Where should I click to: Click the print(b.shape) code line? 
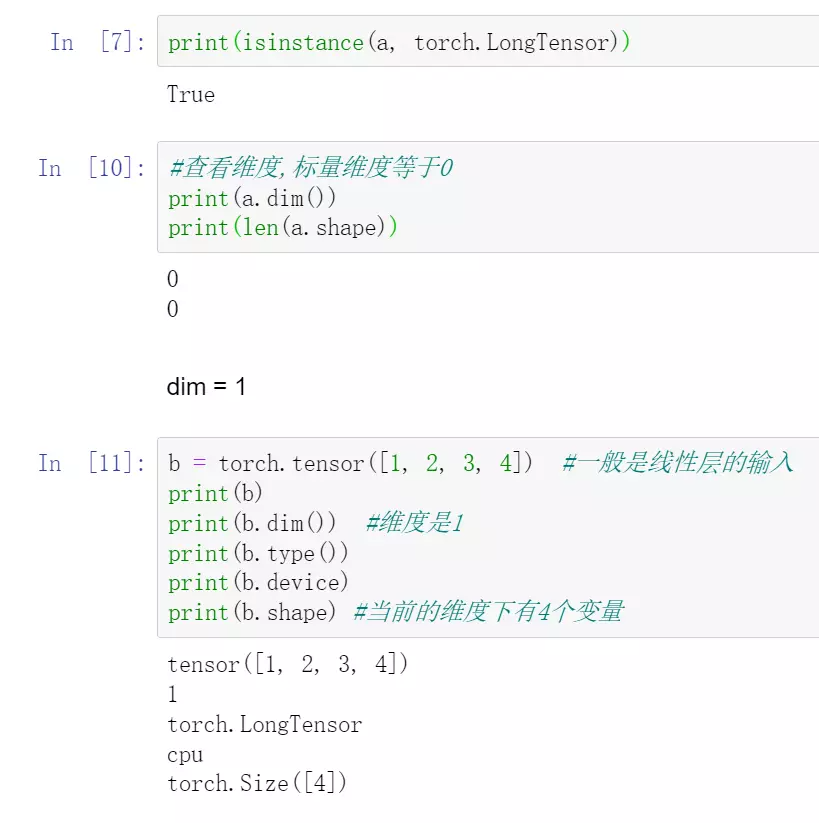coord(252,613)
